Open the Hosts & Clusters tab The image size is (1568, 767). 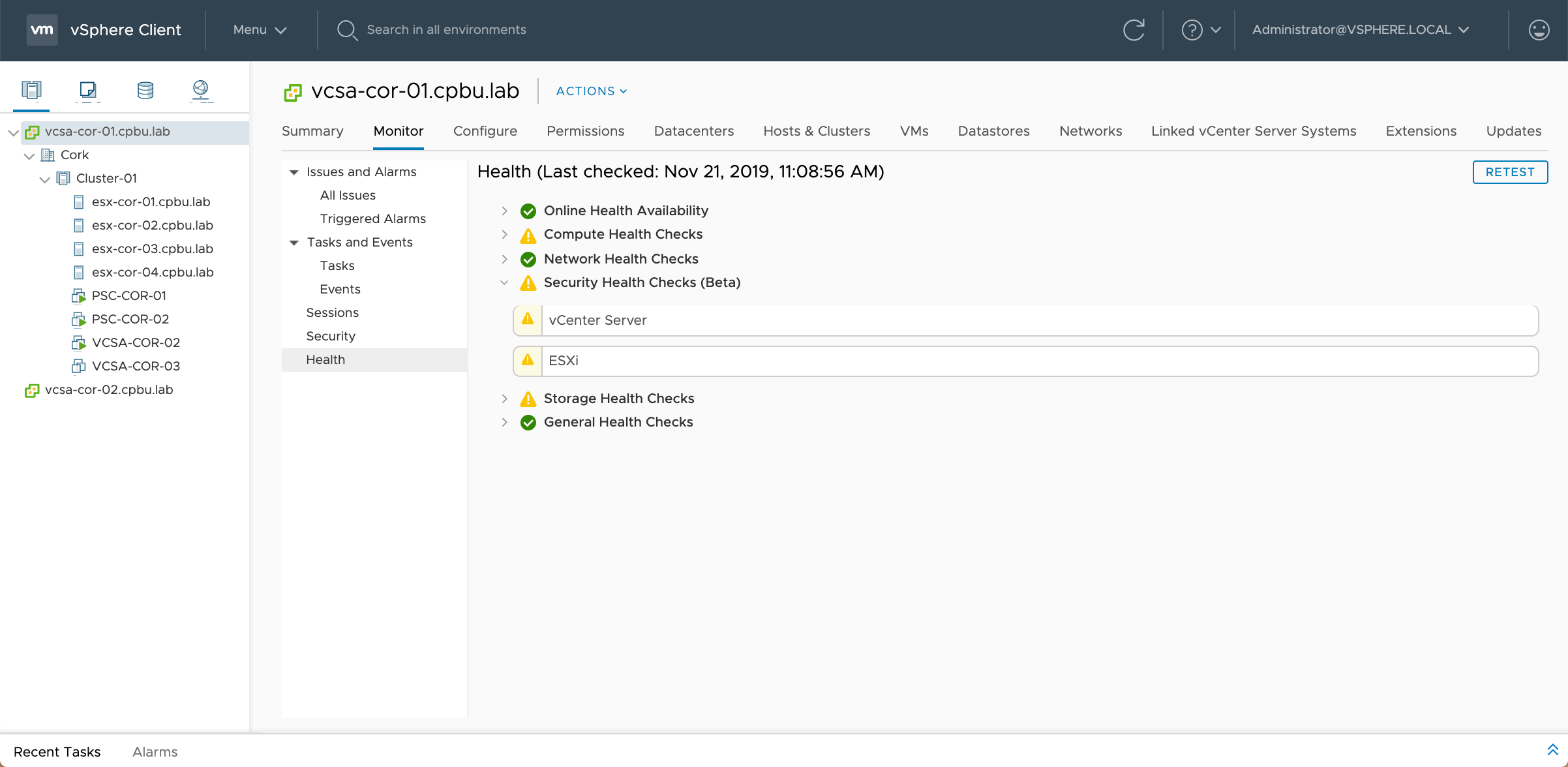[x=817, y=131]
